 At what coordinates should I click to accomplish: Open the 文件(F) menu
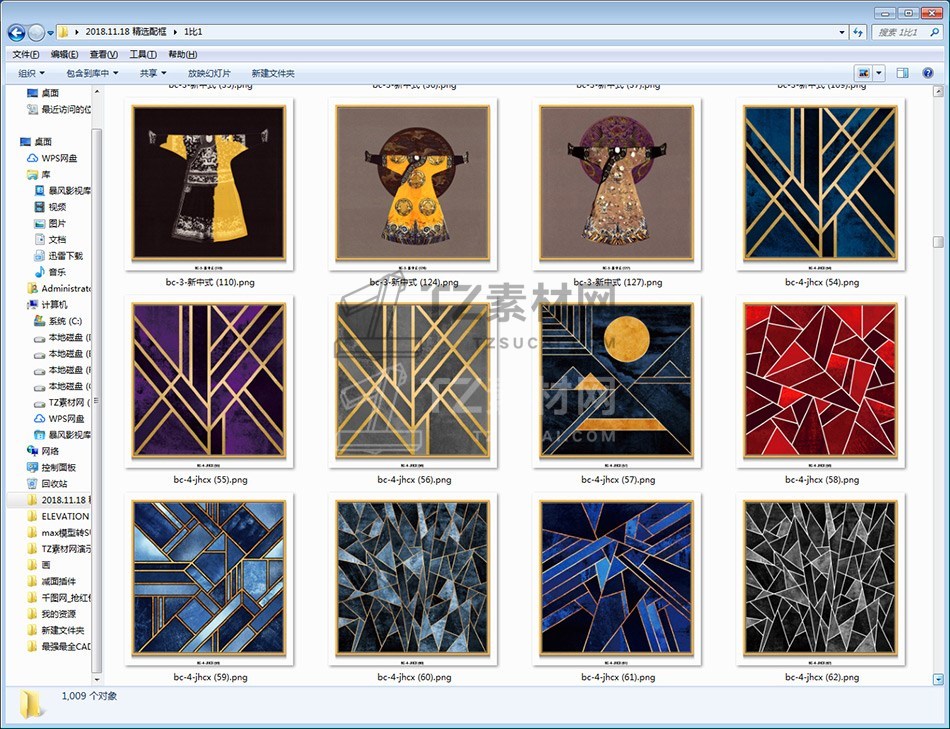click(x=25, y=54)
